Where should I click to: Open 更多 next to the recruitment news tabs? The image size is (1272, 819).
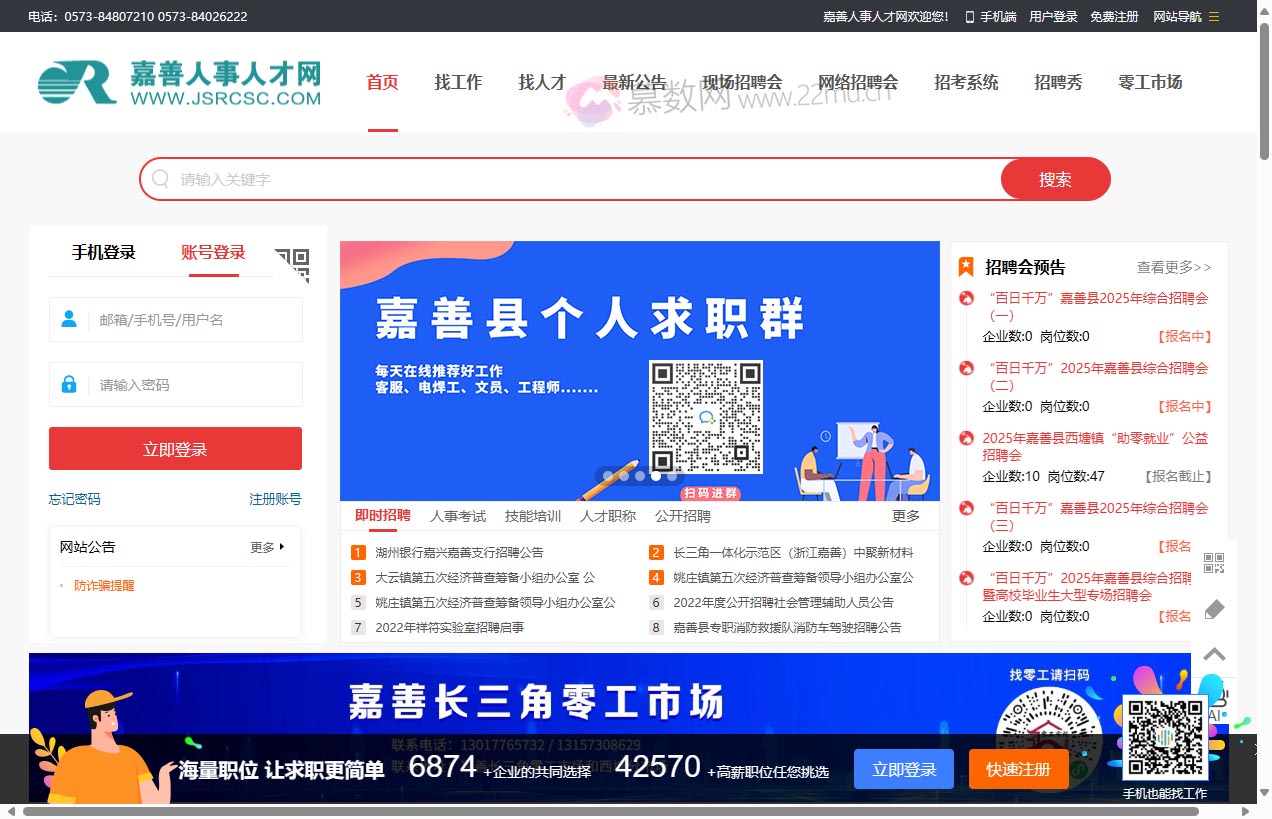point(904,515)
